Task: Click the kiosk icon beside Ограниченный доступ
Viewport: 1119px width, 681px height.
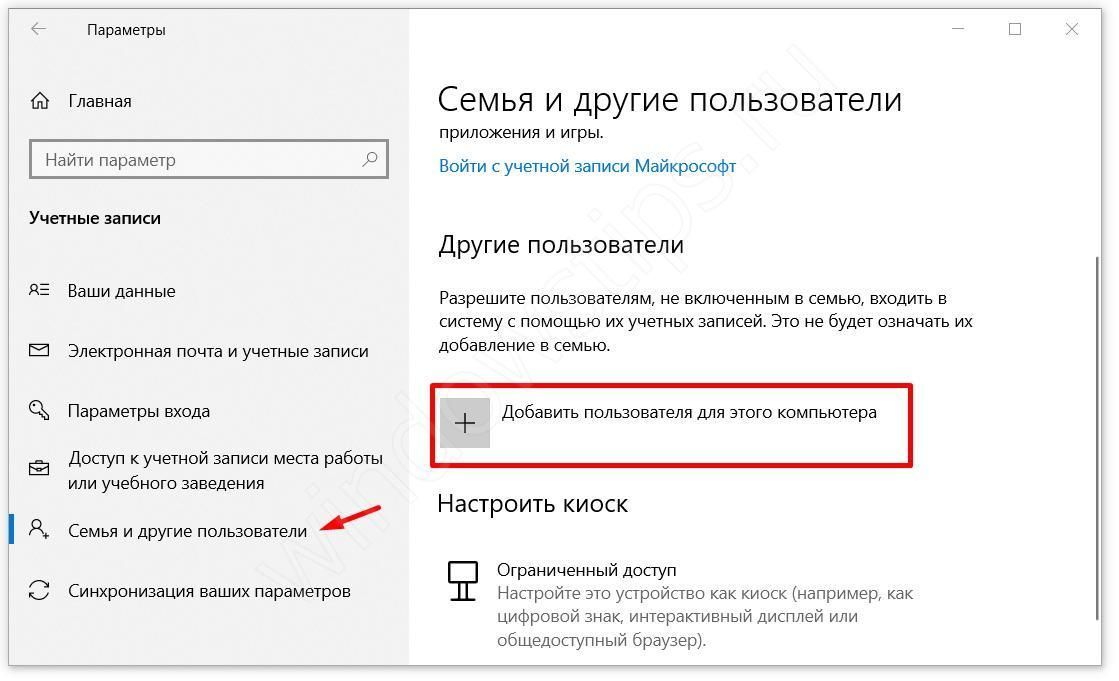Action: [462, 580]
